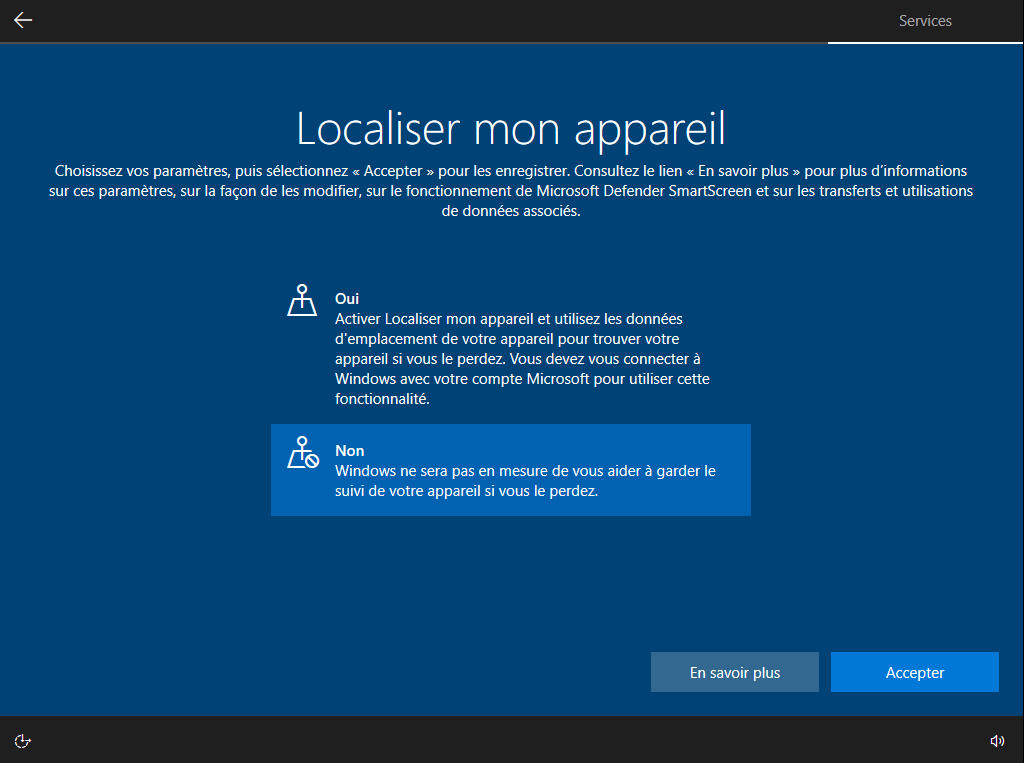Go back using the top-left arrow

pos(23,20)
